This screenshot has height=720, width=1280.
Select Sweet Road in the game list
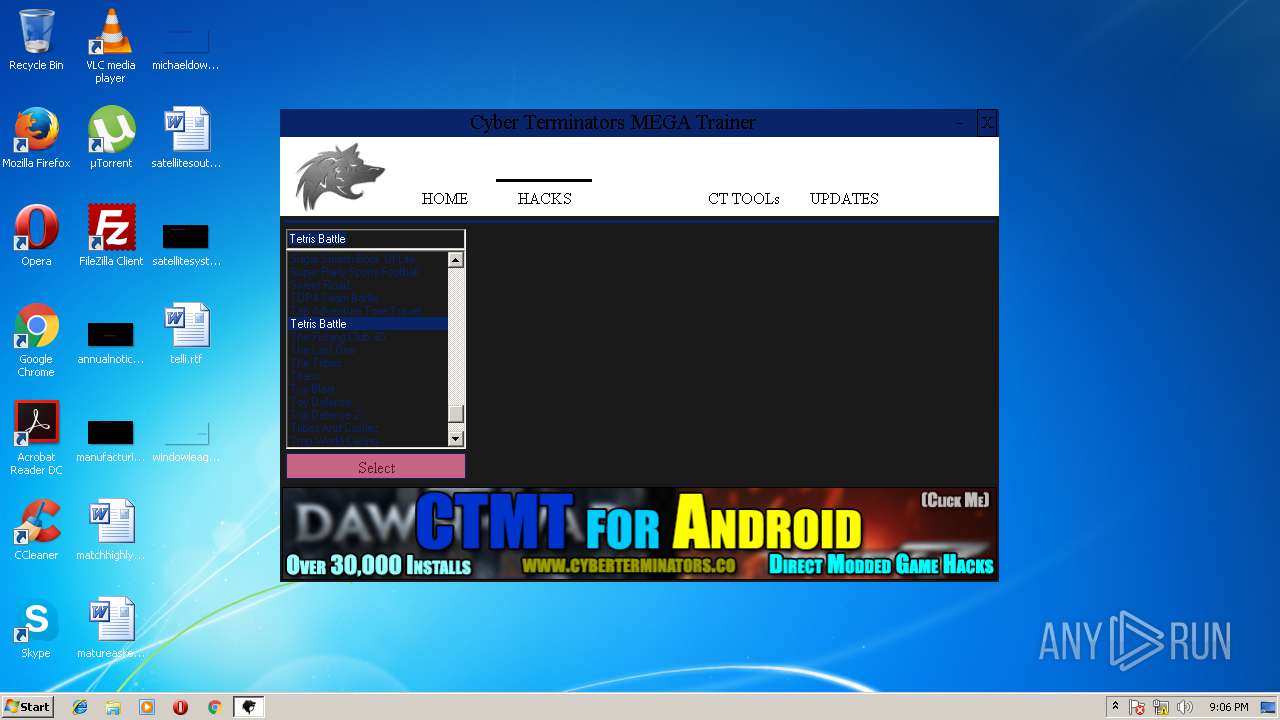click(x=367, y=285)
